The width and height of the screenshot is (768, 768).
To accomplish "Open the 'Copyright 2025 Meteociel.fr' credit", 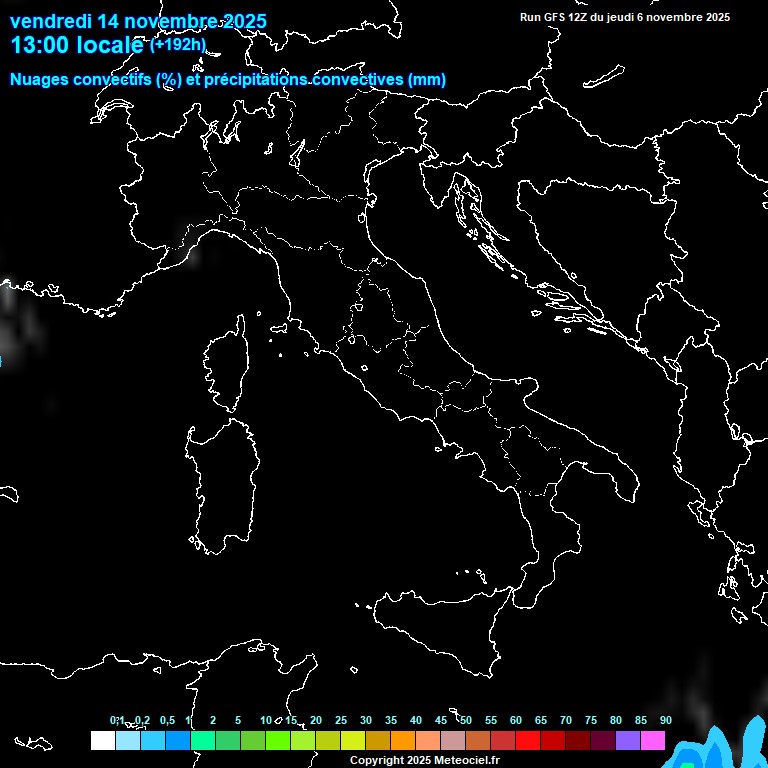I will (x=425, y=760).
